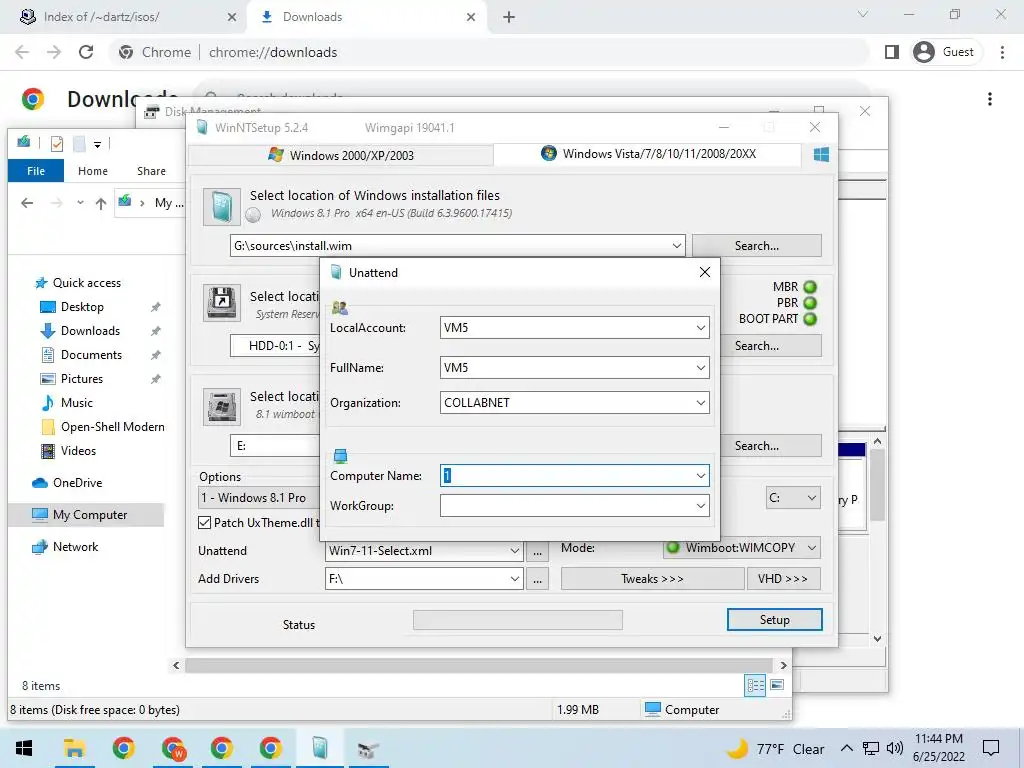The height and width of the screenshot is (768, 1024).
Task: Click the computer icon above Computer Name
Action: (340, 455)
